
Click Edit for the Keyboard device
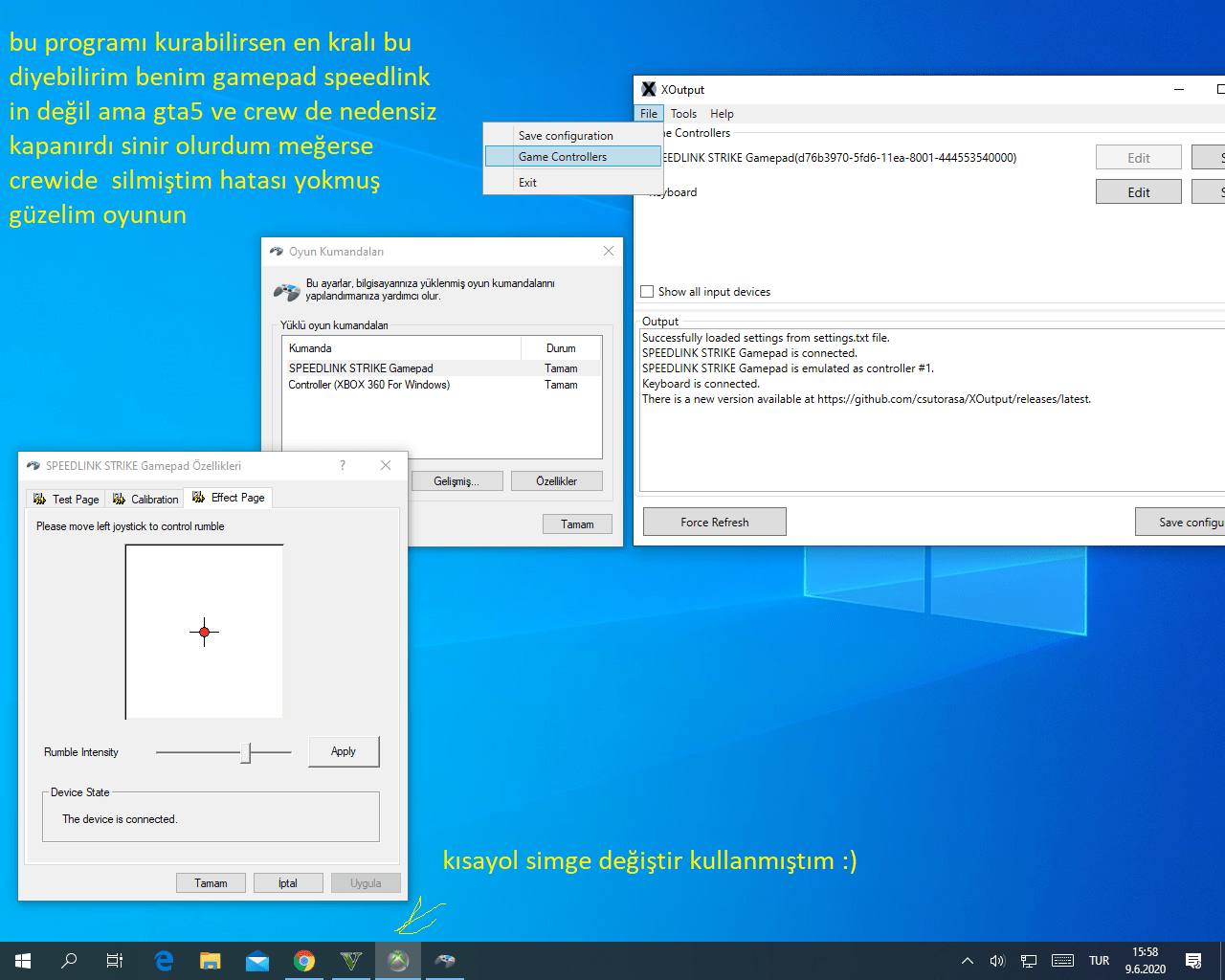pos(1139,192)
